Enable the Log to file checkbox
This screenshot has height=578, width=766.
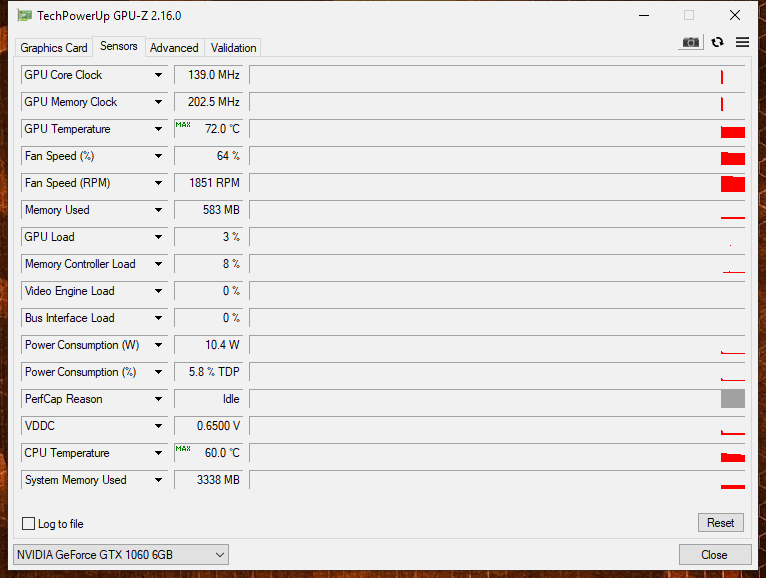click(x=28, y=524)
